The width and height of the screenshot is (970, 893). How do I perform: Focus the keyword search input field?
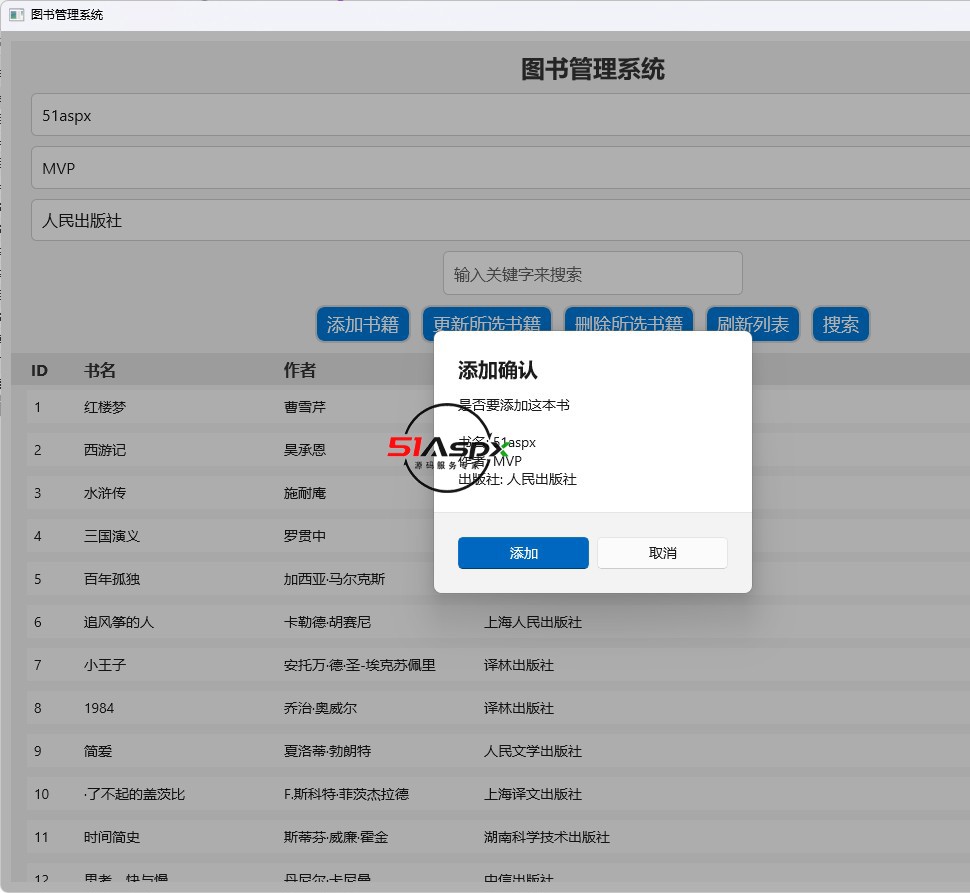[592, 274]
